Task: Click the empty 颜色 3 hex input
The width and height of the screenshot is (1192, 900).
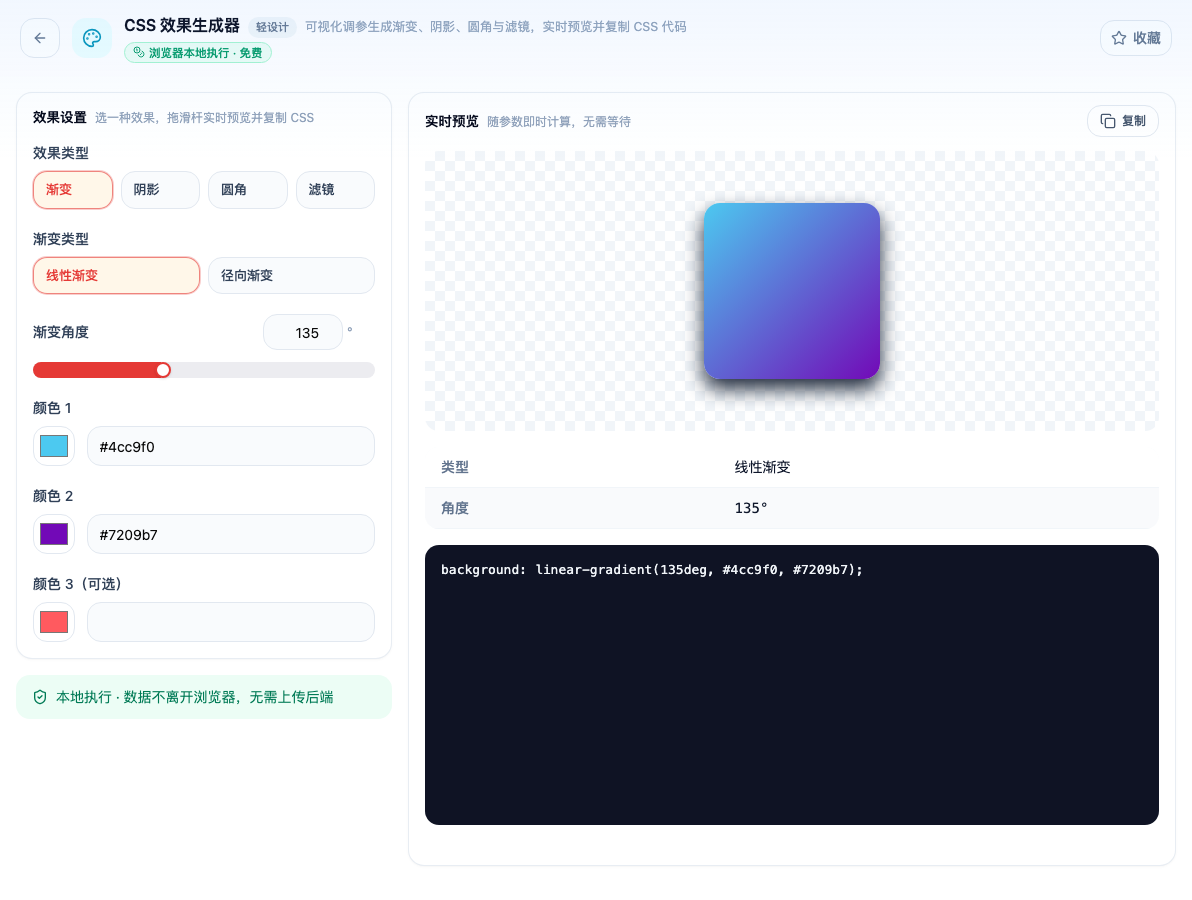Action: (x=231, y=623)
